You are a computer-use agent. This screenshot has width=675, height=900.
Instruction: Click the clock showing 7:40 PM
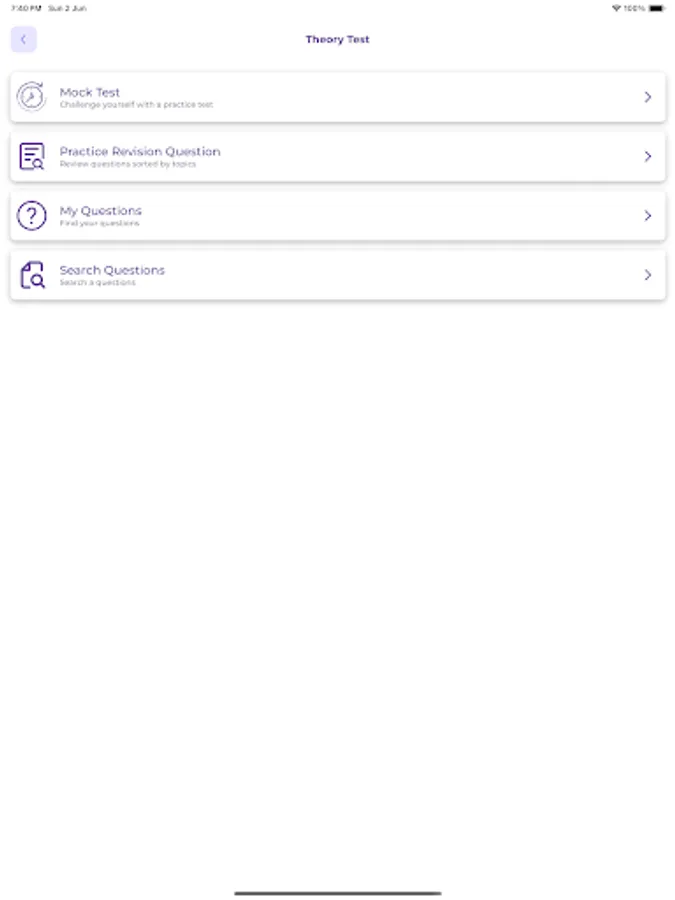pyautogui.click(x=18, y=9)
